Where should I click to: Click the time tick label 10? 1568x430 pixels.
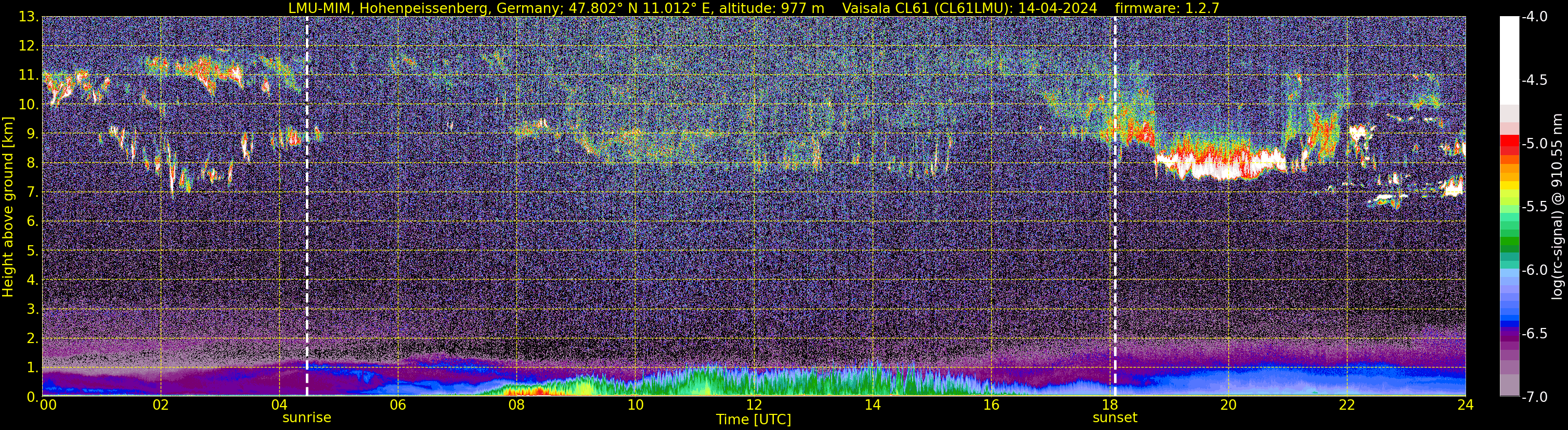pos(636,405)
